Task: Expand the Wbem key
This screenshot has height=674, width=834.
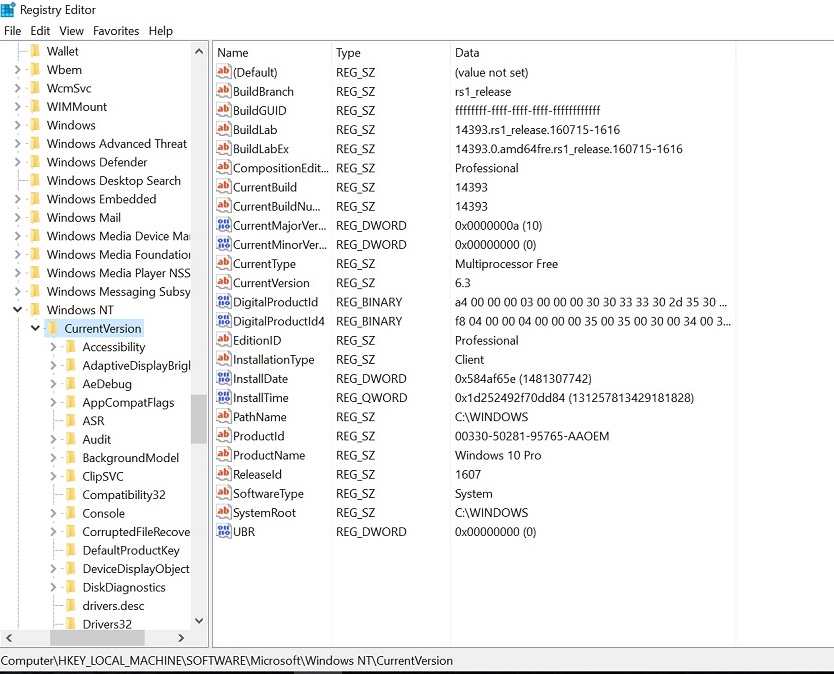Action: pyautogui.click(x=18, y=70)
